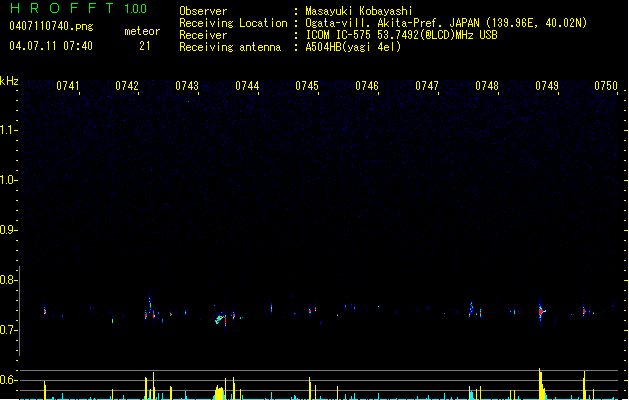Click the HROFFT 1.0.0 title text

click(79, 8)
